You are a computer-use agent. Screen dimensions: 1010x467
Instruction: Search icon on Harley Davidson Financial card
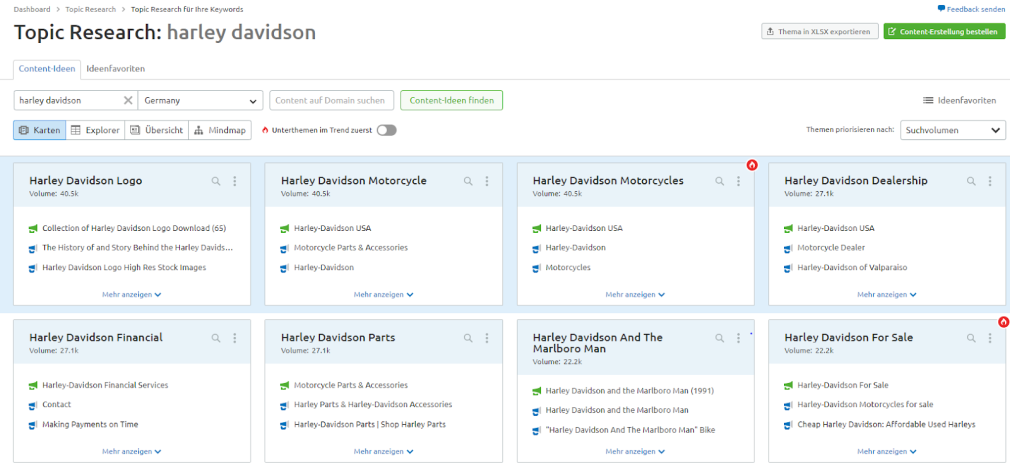coord(216,338)
